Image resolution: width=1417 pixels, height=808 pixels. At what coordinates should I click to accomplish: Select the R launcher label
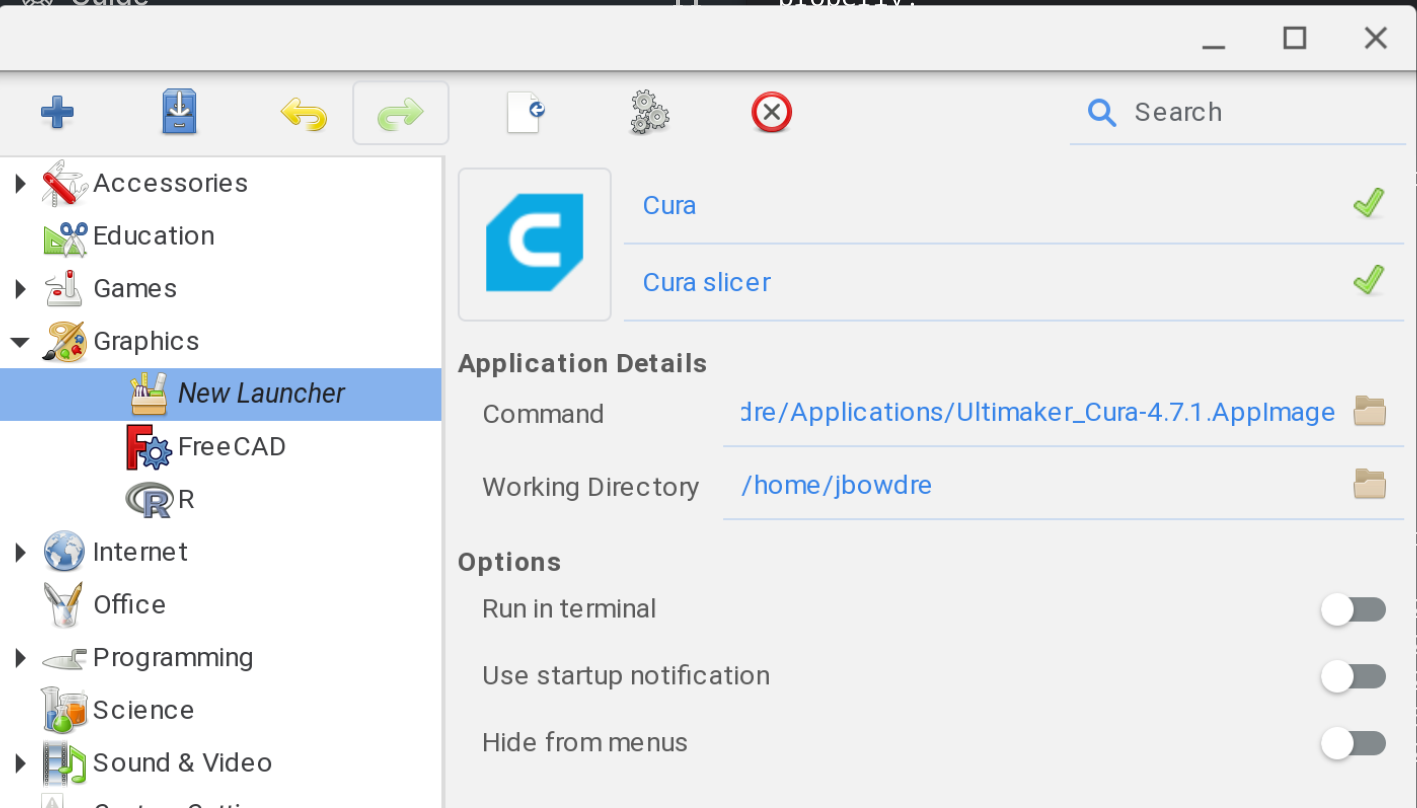point(186,499)
